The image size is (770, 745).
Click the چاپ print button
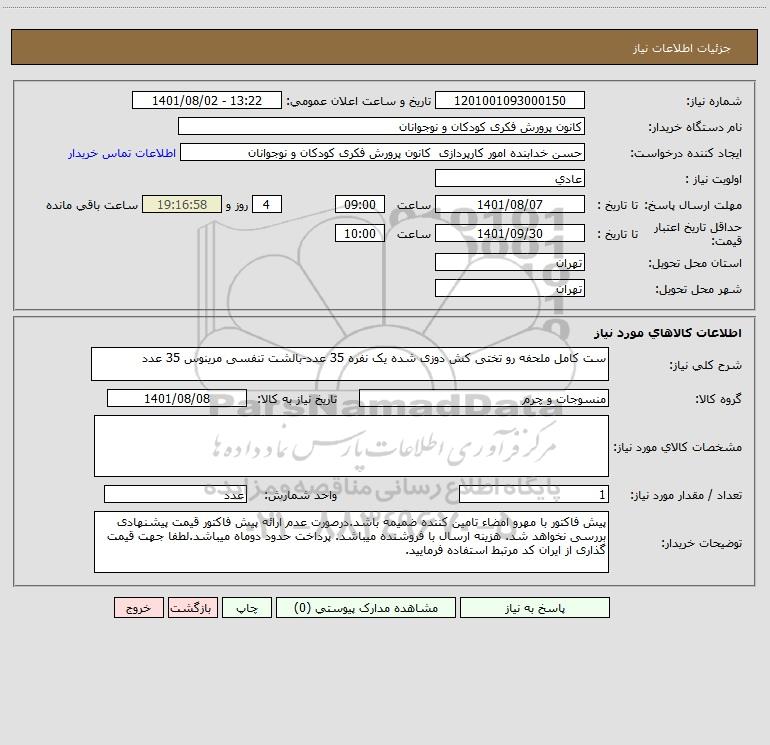(x=247, y=607)
